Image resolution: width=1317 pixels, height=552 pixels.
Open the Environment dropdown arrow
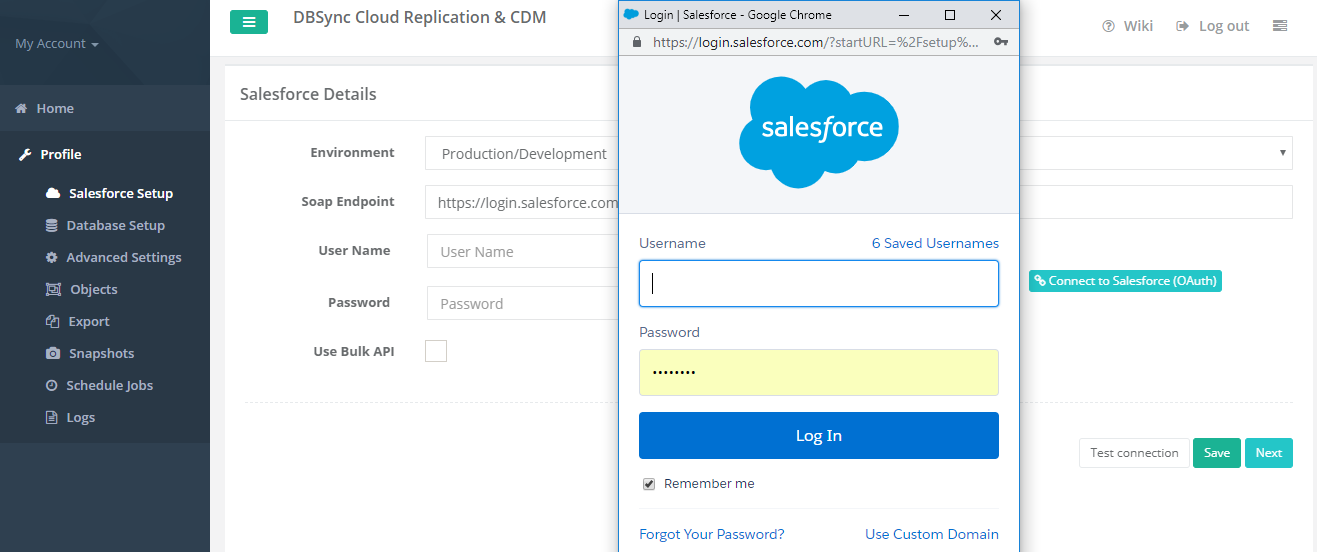pyautogui.click(x=1282, y=153)
